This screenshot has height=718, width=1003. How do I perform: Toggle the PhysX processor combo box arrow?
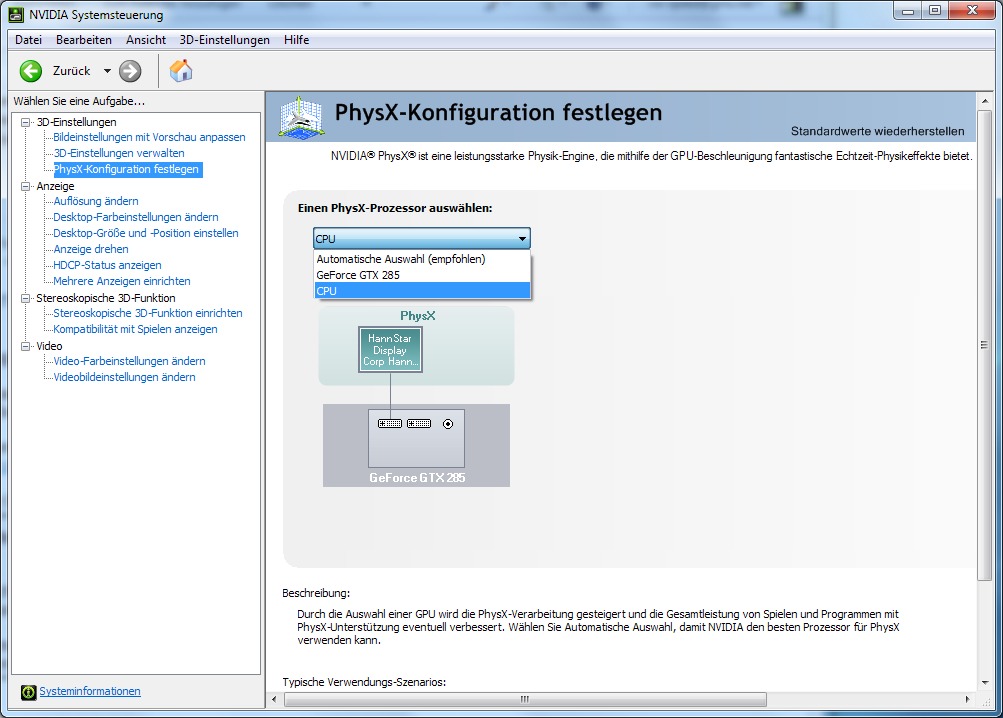pyautogui.click(x=522, y=239)
